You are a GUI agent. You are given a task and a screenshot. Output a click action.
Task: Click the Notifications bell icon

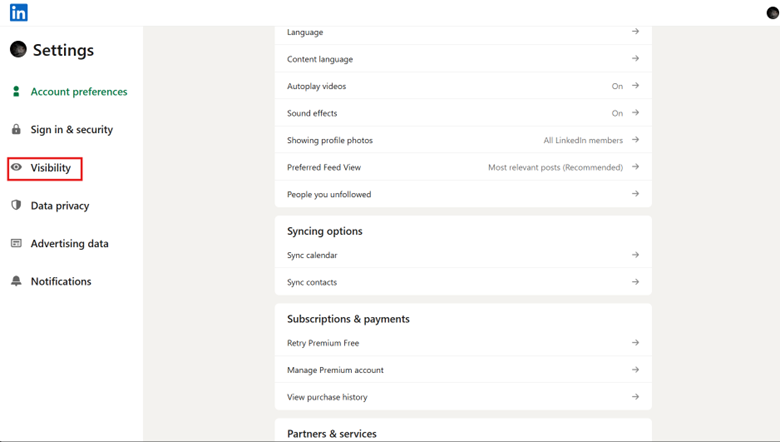pyautogui.click(x=16, y=281)
